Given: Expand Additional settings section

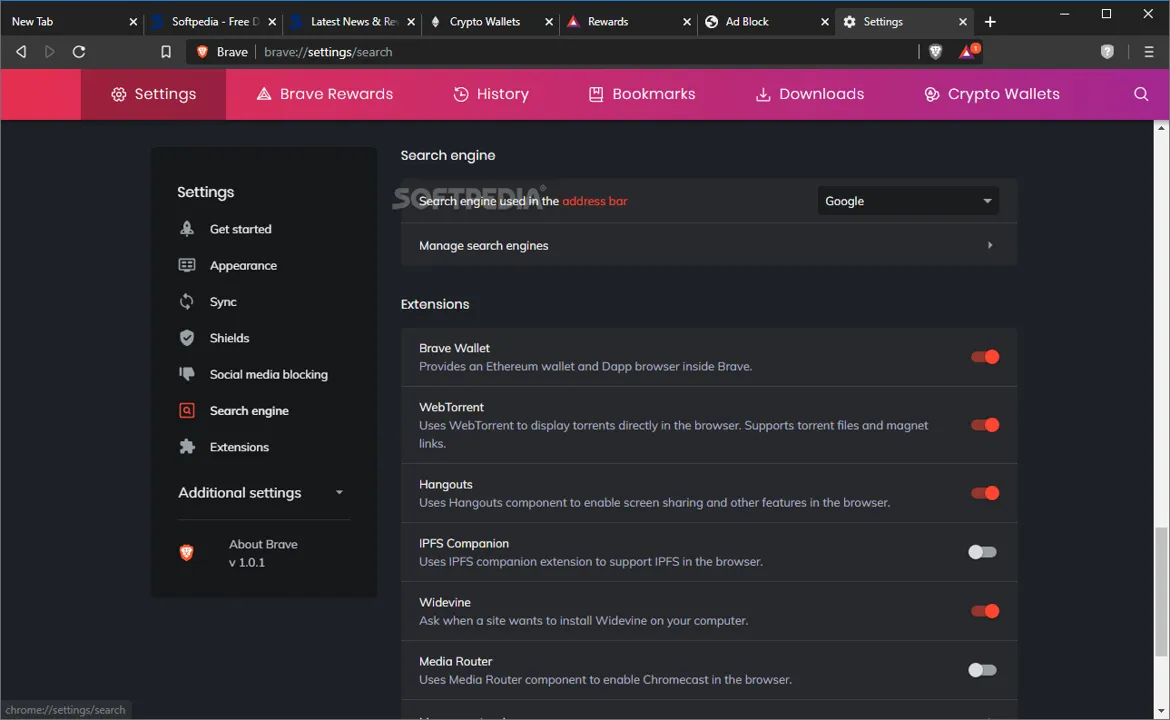Looking at the screenshot, I should tap(260, 492).
